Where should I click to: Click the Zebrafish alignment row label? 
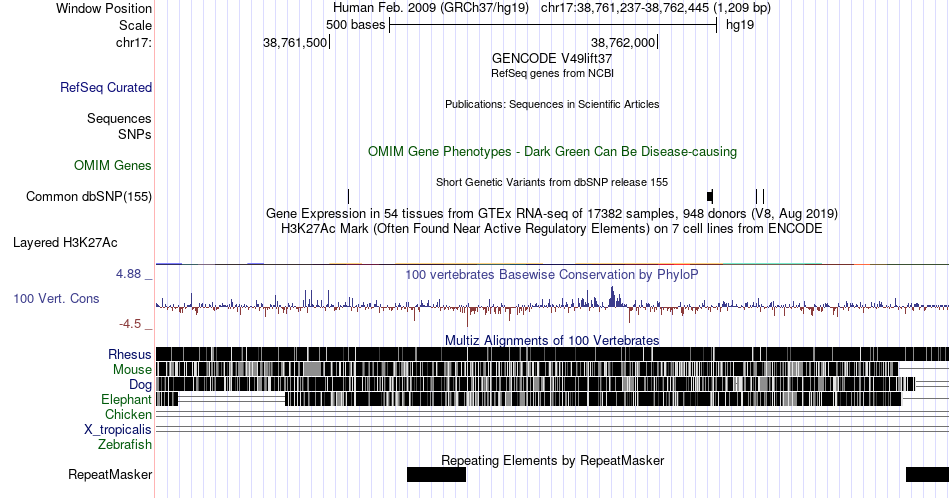pos(125,444)
